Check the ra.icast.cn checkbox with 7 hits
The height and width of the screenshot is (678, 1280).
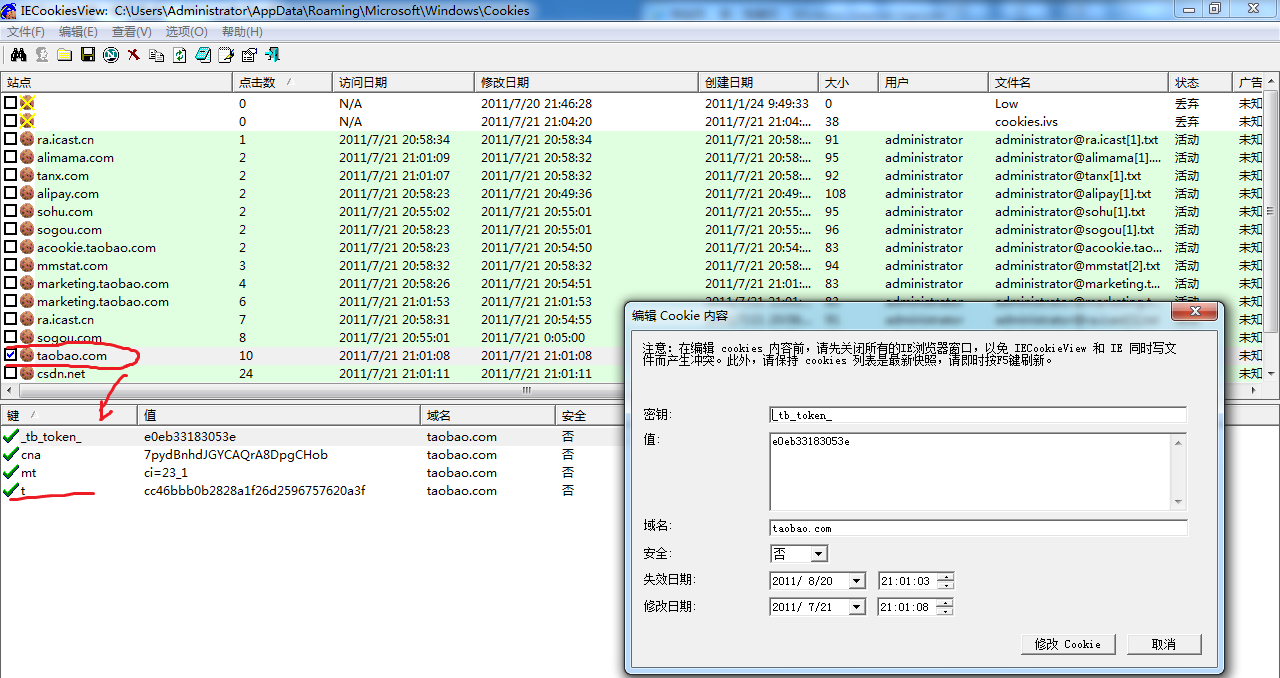click(x=10, y=319)
